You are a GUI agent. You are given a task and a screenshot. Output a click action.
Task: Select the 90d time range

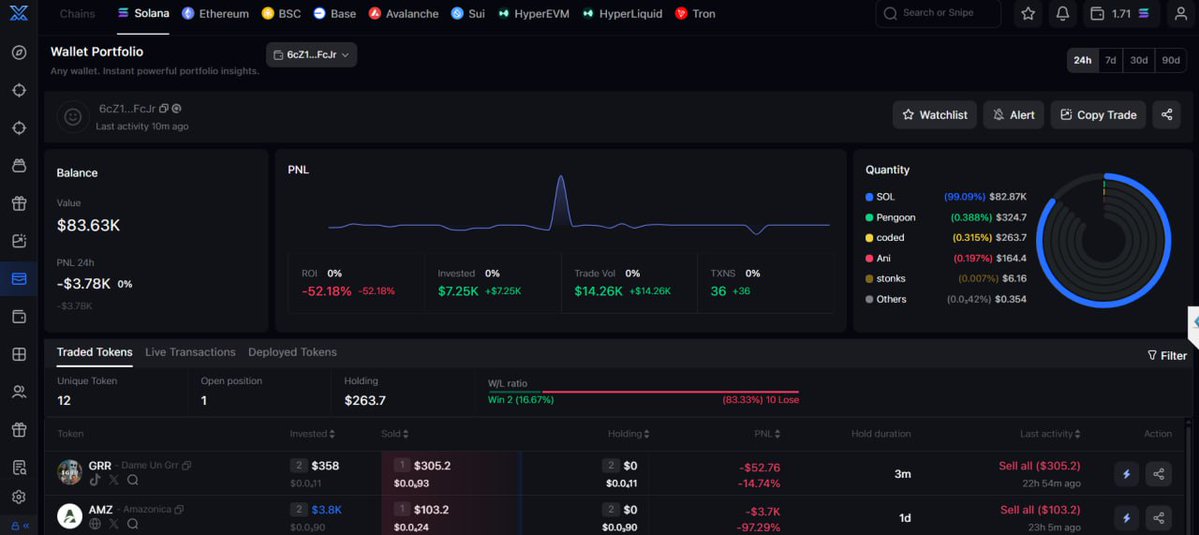[1170, 60]
